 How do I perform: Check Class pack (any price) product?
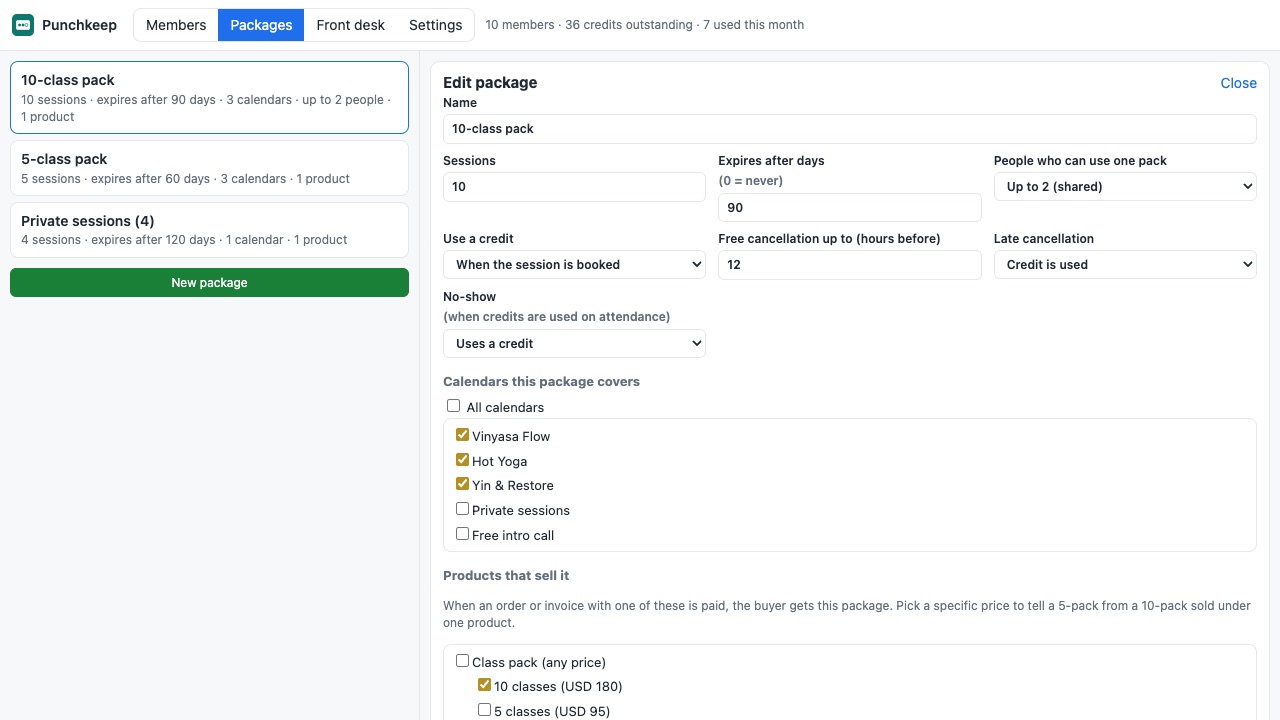coord(462,661)
